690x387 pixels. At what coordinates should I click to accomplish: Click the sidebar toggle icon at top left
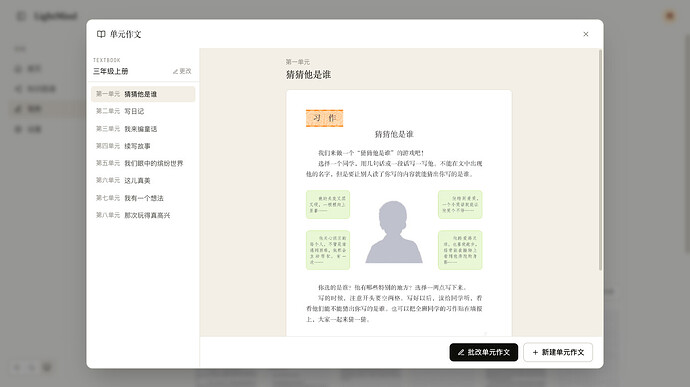pos(21,16)
